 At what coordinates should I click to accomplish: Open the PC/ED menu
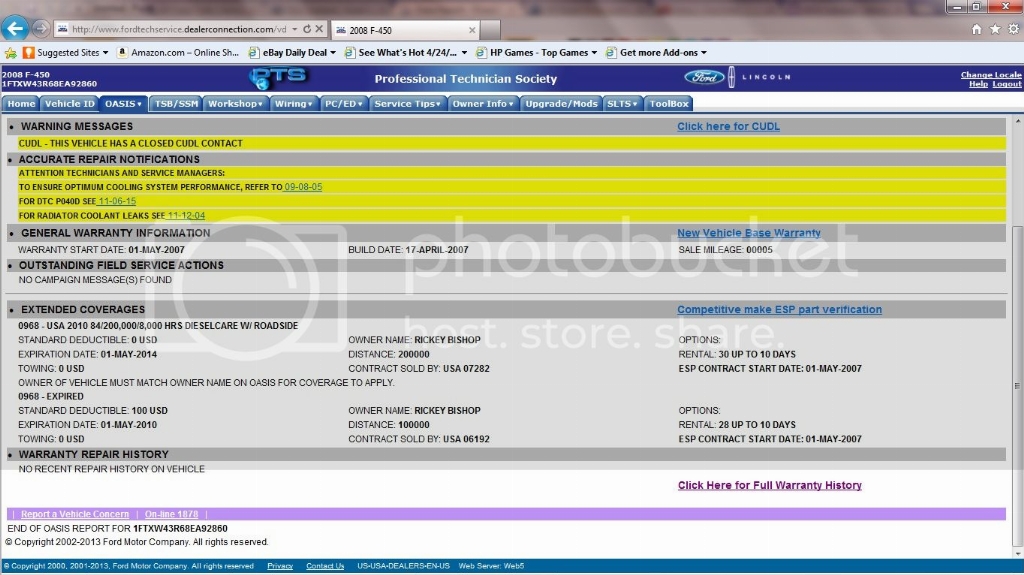click(x=344, y=104)
